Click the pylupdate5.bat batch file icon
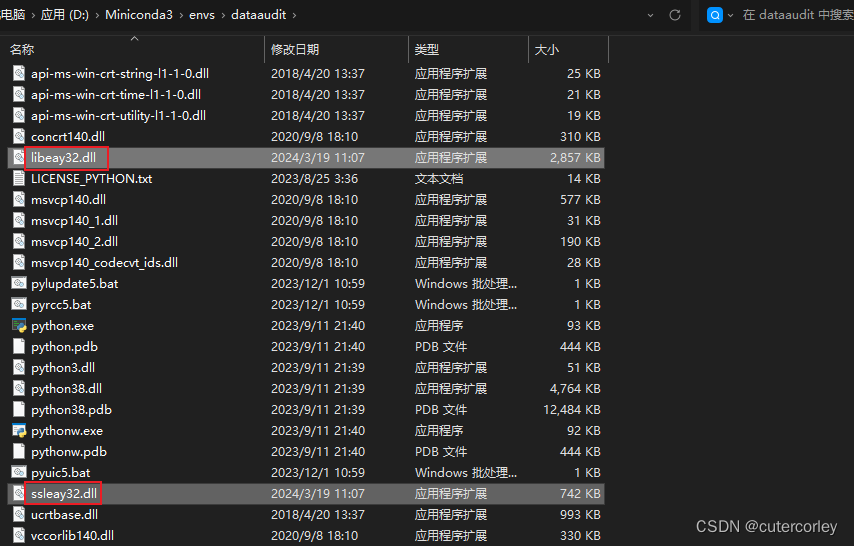This screenshot has height=546, width=854. [x=19, y=283]
